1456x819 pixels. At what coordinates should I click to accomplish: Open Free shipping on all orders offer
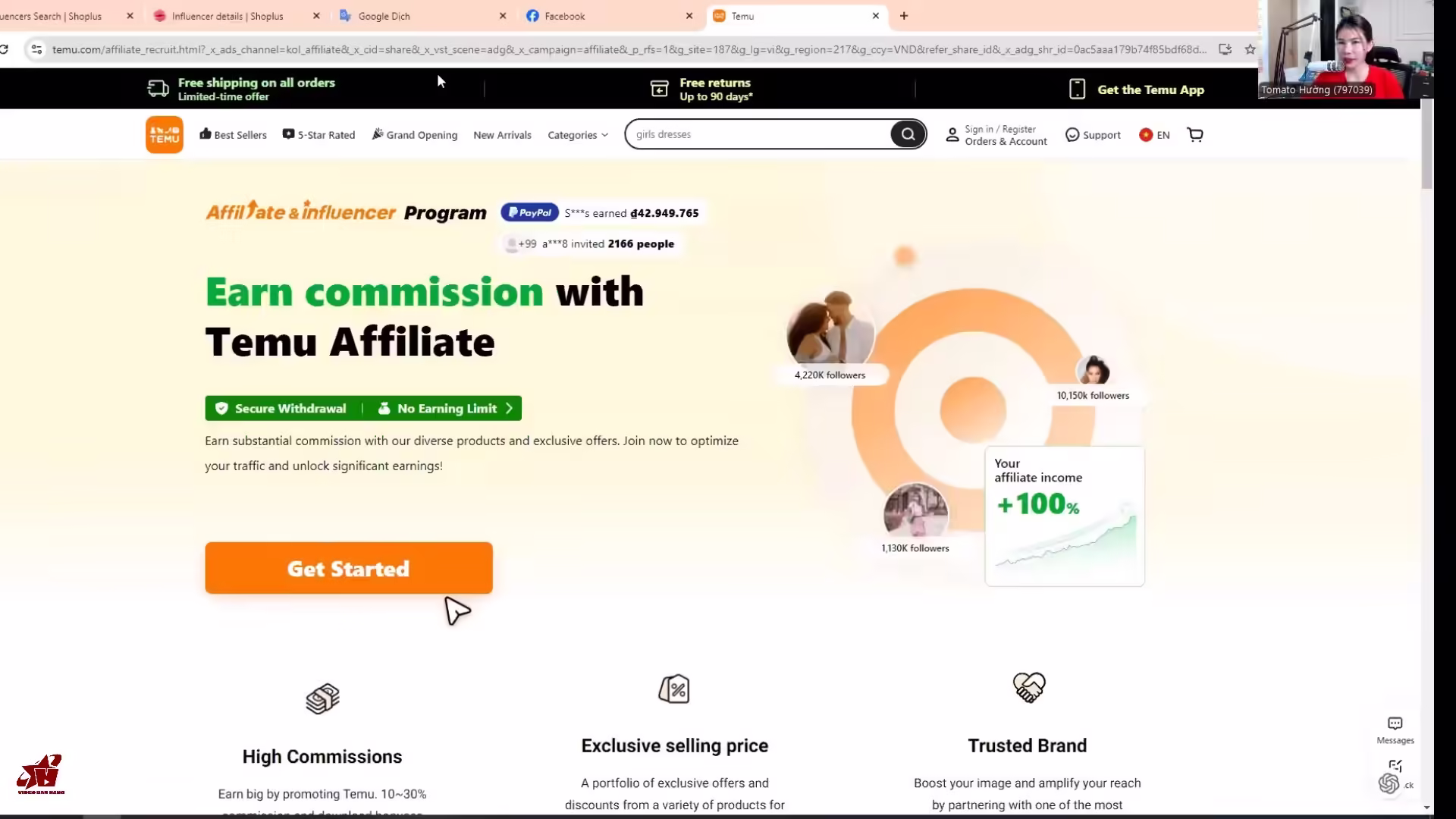click(x=241, y=89)
